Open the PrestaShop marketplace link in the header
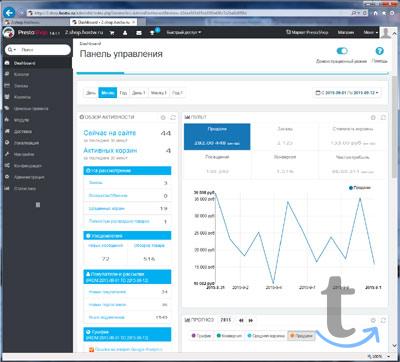This screenshot has height=362, width=400. coord(307,33)
